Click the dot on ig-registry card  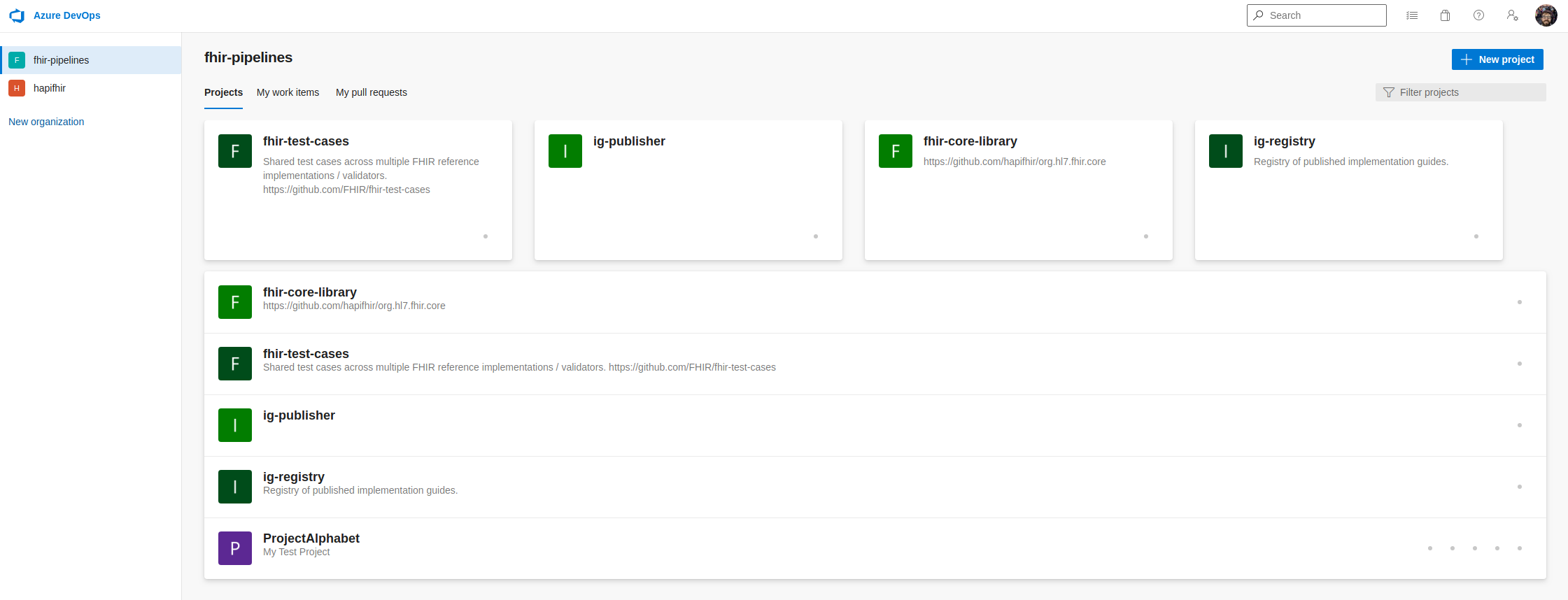(1476, 236)
